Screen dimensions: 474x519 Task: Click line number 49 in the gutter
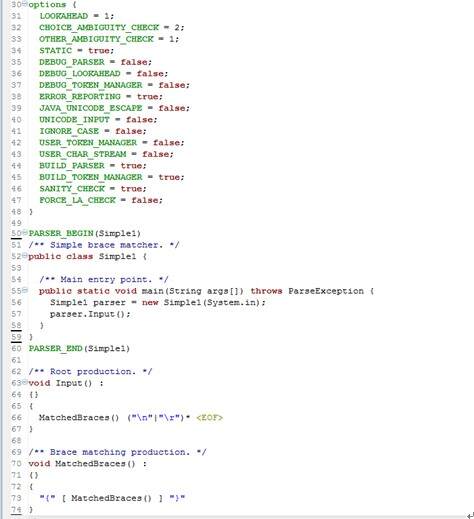(16, 223)
